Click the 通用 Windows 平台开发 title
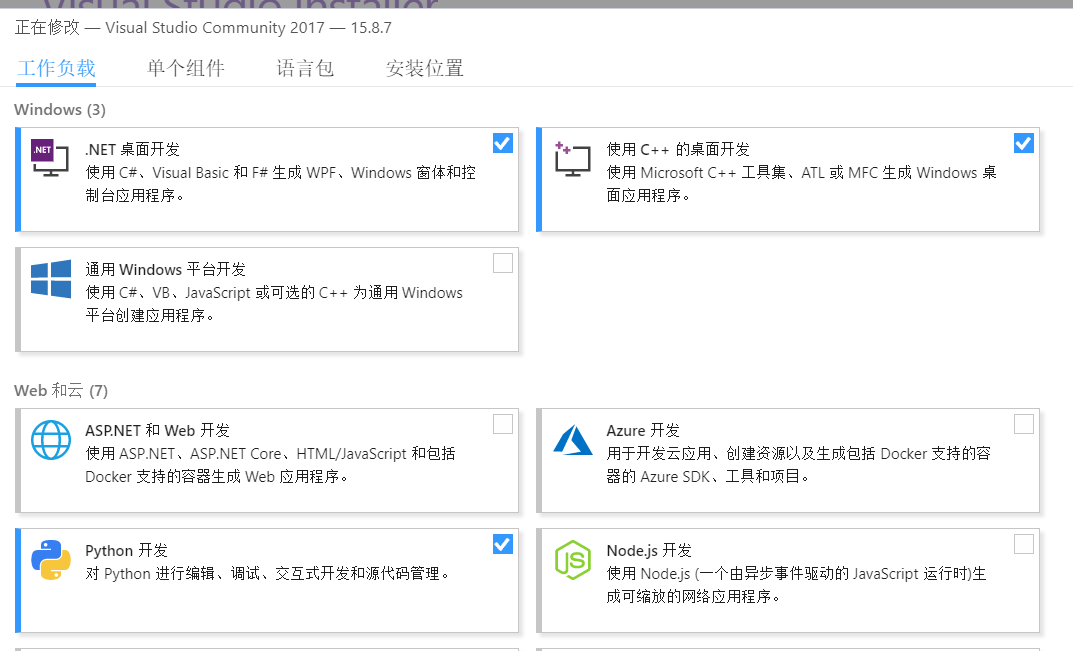1073x651 pixels. pyautogui.click(x=166, y=270)
